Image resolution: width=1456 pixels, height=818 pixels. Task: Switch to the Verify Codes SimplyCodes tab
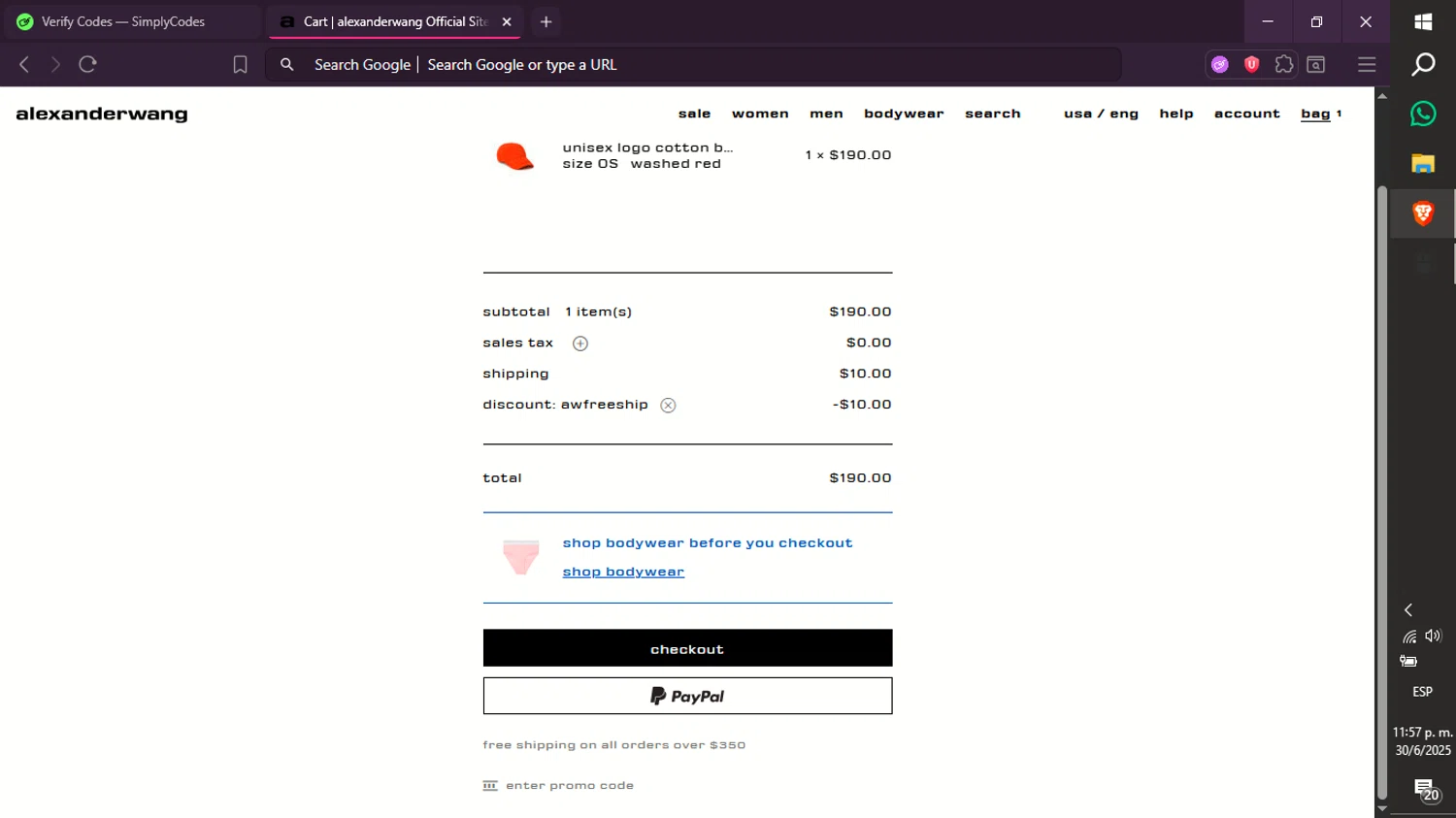131,21
